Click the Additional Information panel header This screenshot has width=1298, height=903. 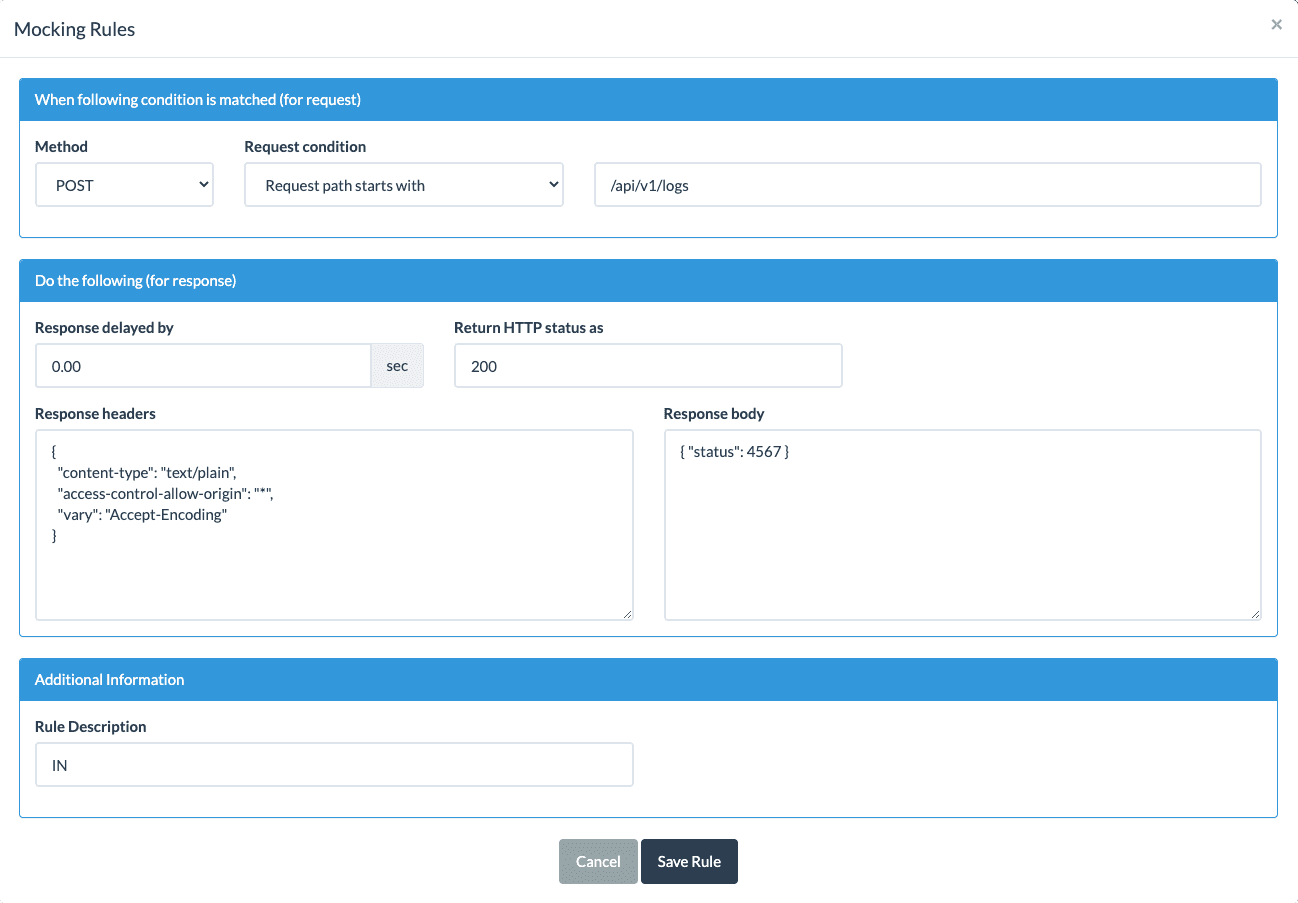(648, 680)
